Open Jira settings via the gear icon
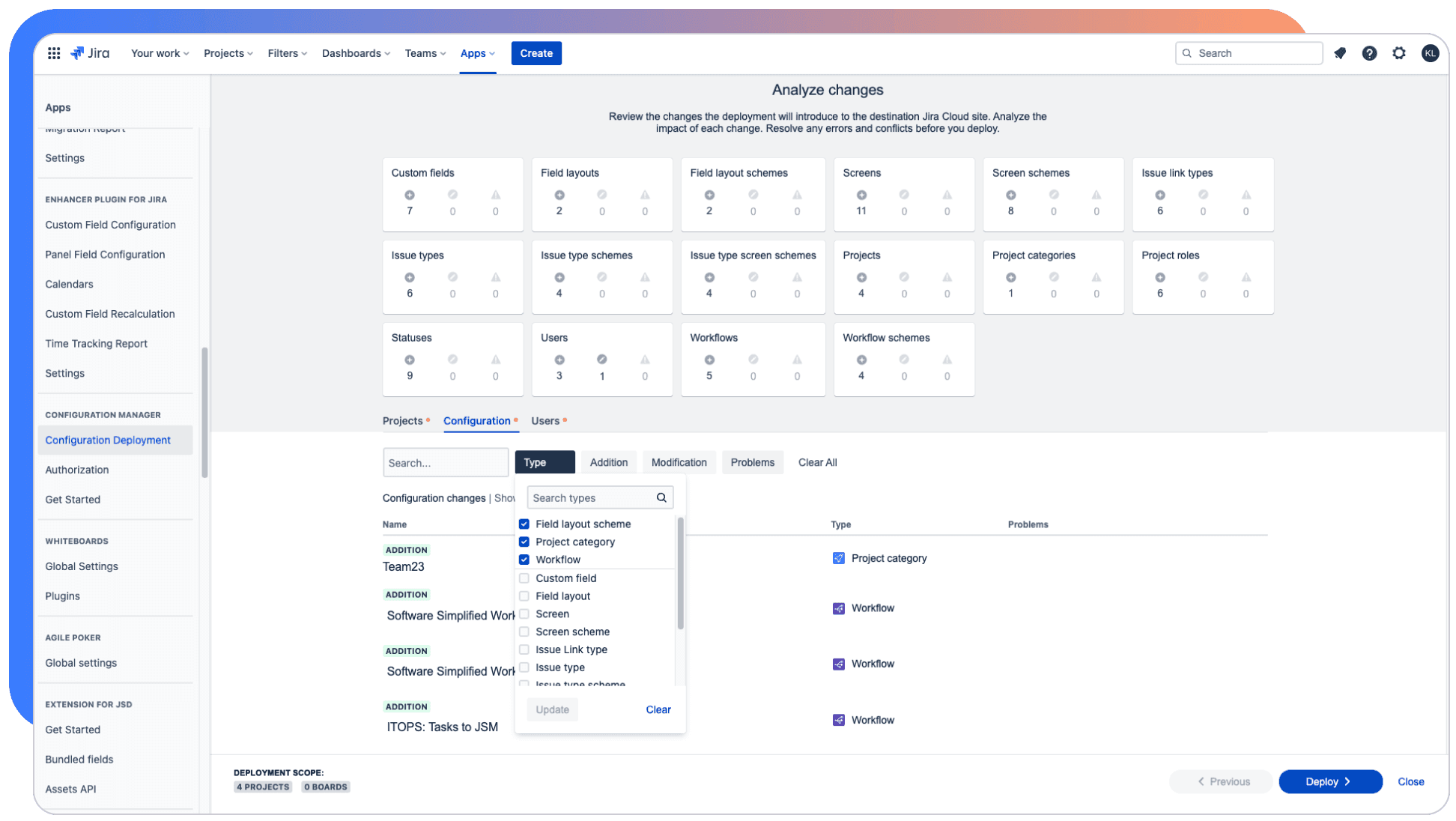The width and height of the screenshot is (1456, 821). [1400, 53]
